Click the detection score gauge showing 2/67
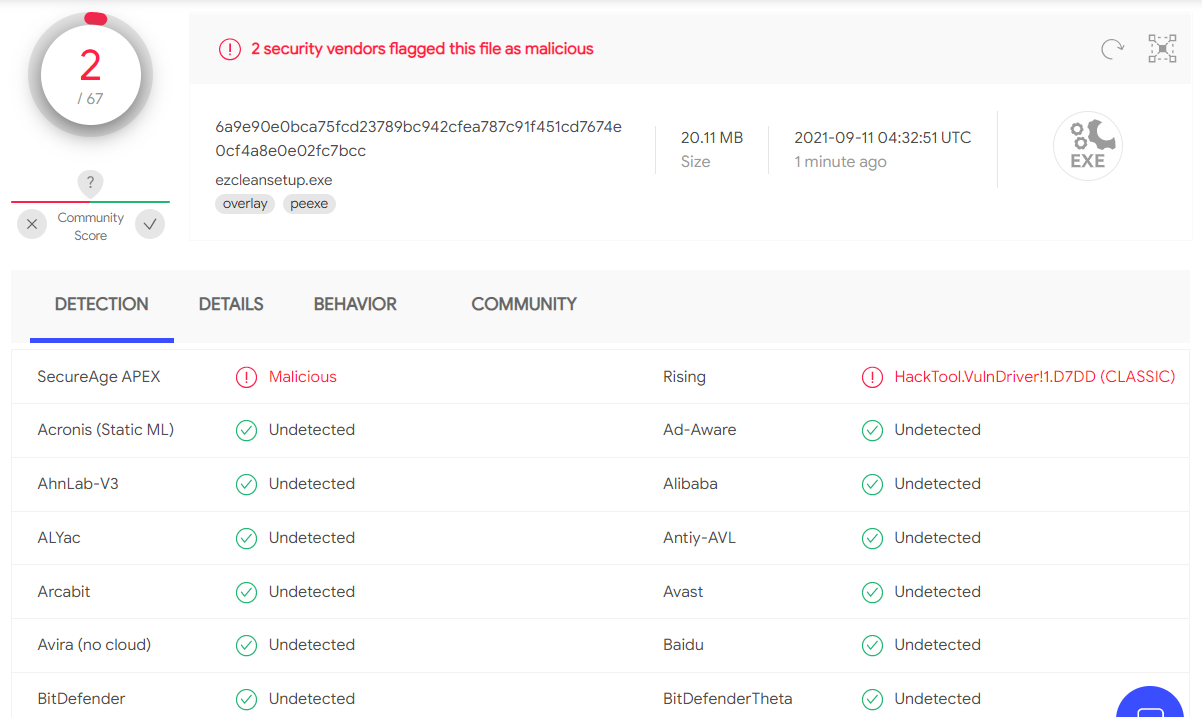The height and width of the screenshot is (717, 1202). (x=90, y=76)
